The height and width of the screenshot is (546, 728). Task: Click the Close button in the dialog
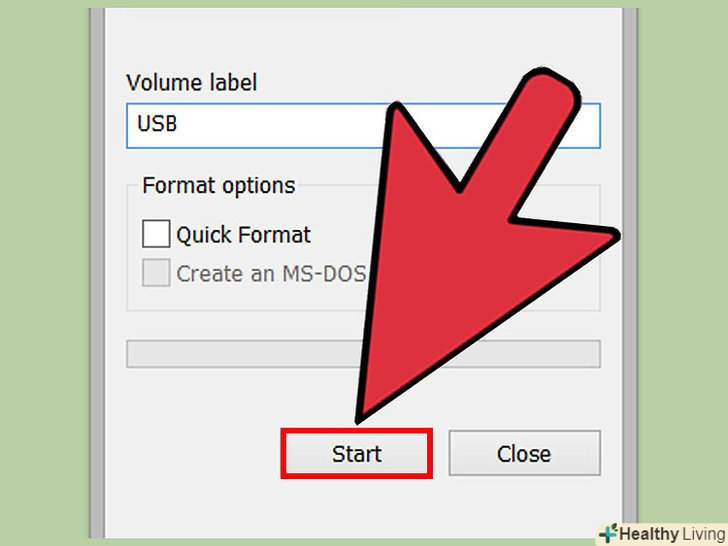click(524, 453)
